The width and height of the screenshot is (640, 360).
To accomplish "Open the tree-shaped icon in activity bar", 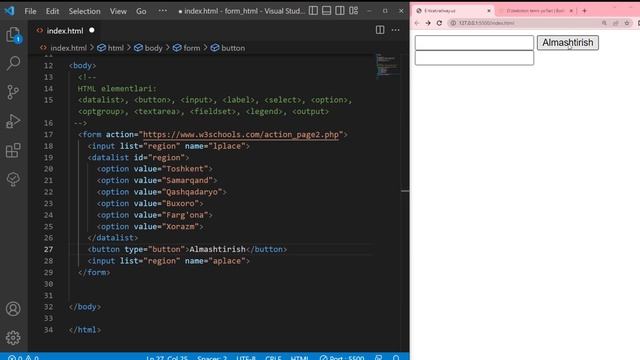I will pos(13,179).
